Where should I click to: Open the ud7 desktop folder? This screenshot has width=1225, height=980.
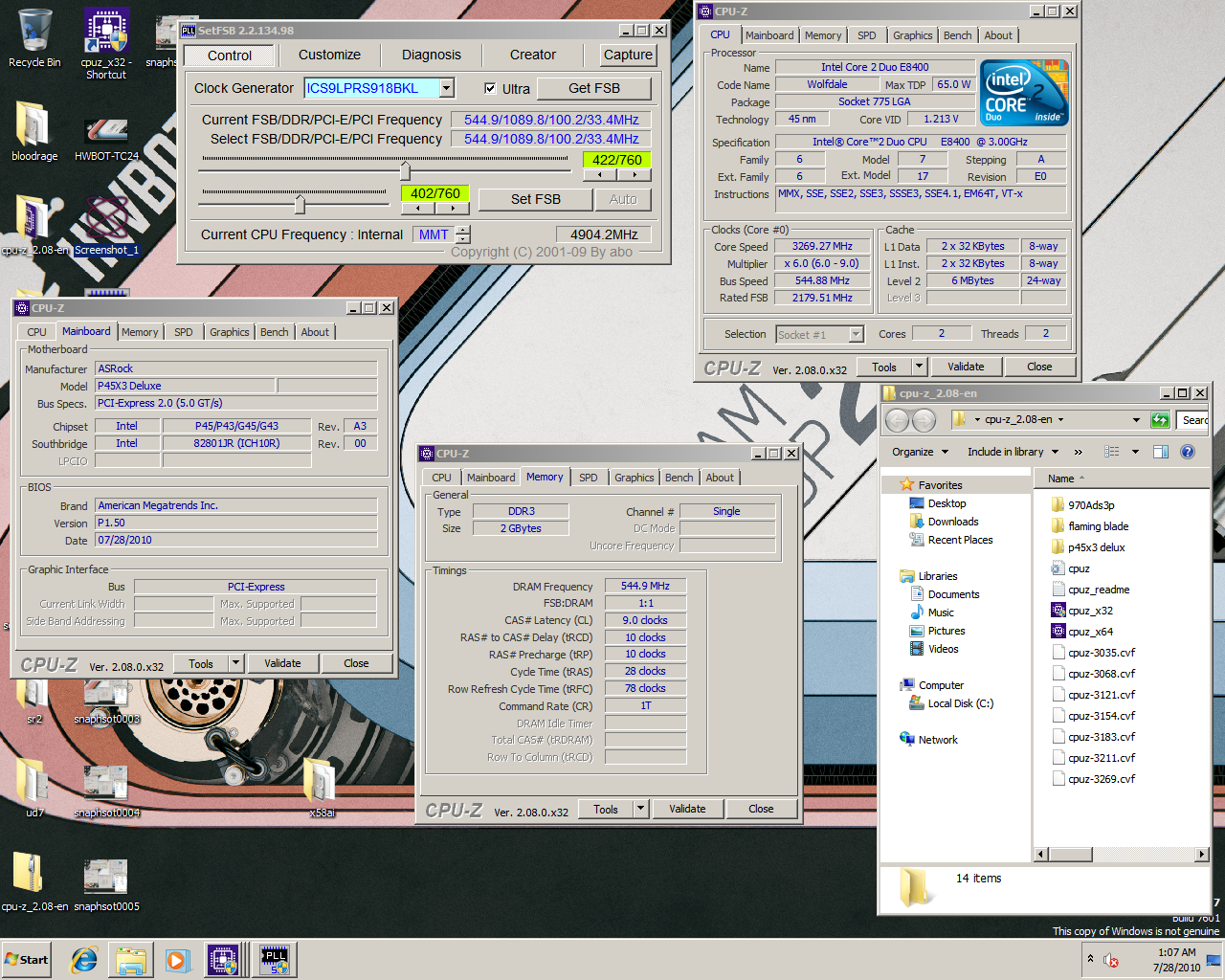click(x=34, y=788)
